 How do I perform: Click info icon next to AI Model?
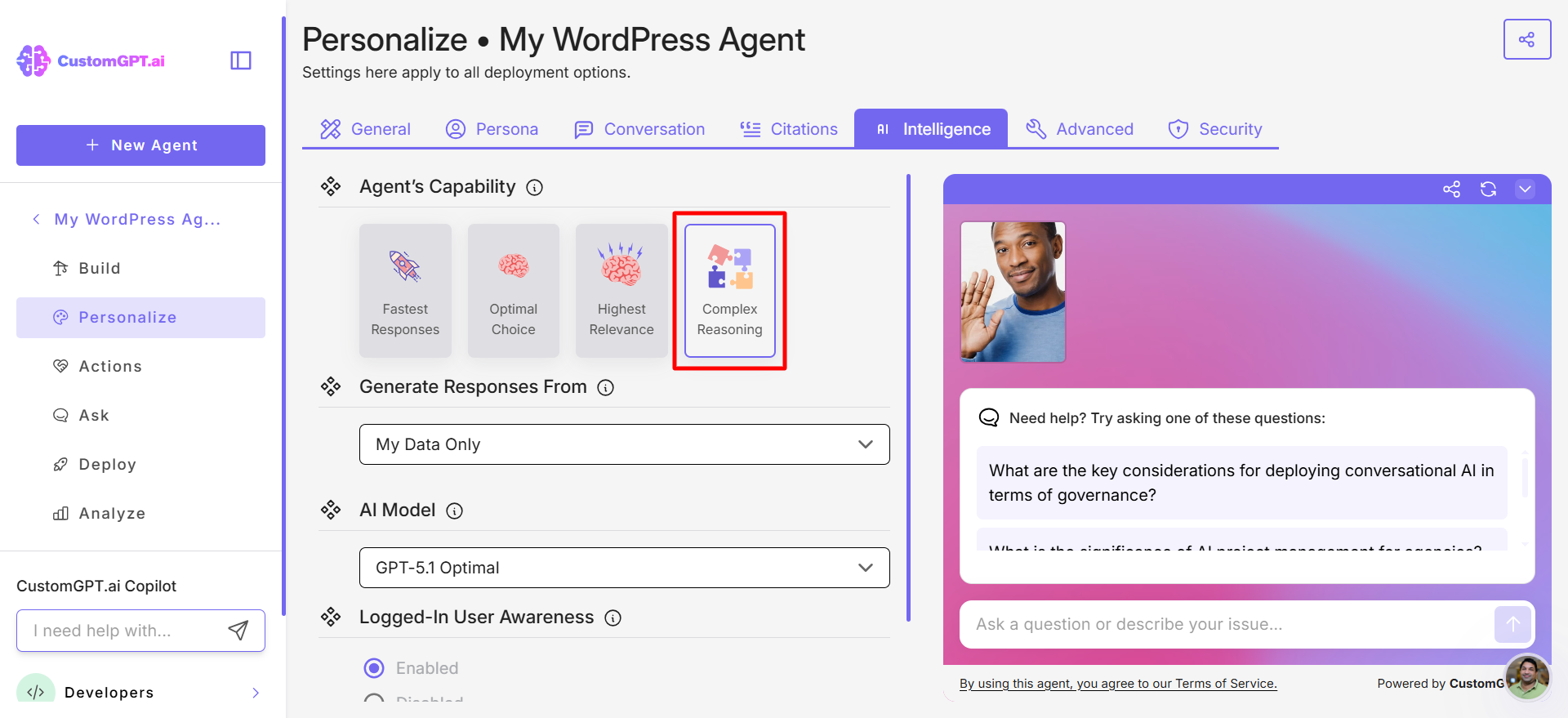point(455,511)
